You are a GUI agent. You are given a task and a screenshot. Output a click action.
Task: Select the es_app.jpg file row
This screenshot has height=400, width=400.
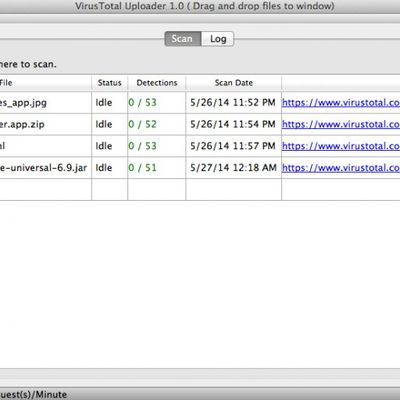[x=200, y=103]
